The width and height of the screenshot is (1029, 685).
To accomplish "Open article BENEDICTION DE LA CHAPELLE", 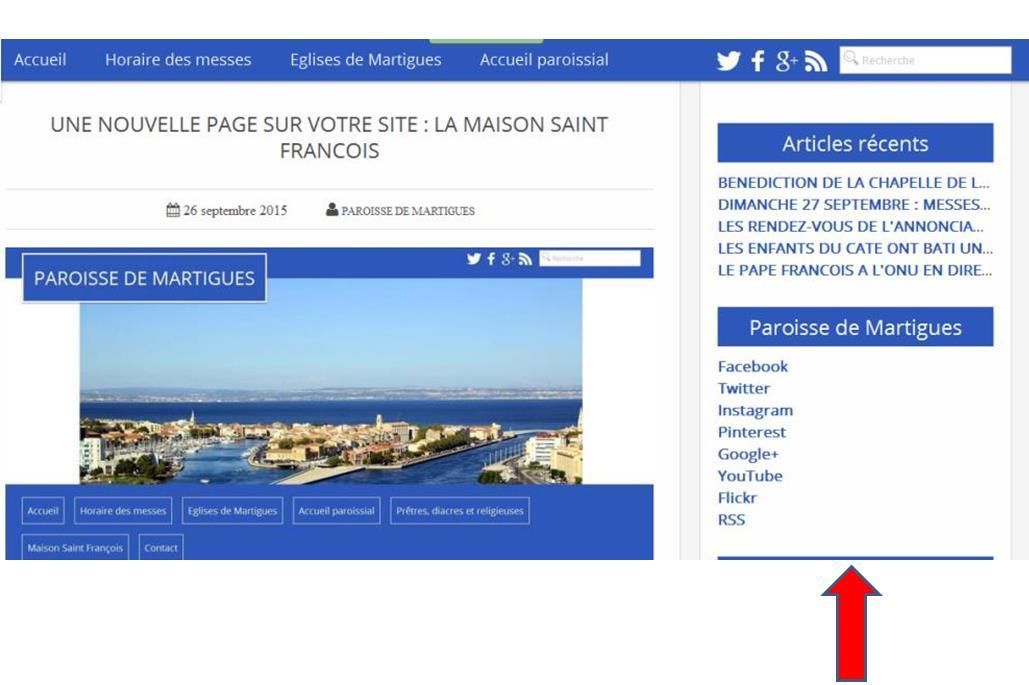I will coord(854,182).
